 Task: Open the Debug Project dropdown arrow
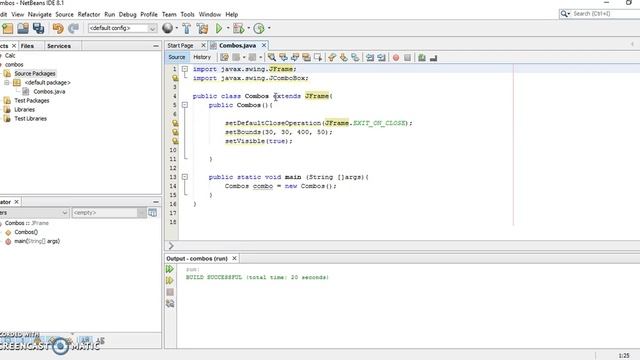[x=249, y=28]
